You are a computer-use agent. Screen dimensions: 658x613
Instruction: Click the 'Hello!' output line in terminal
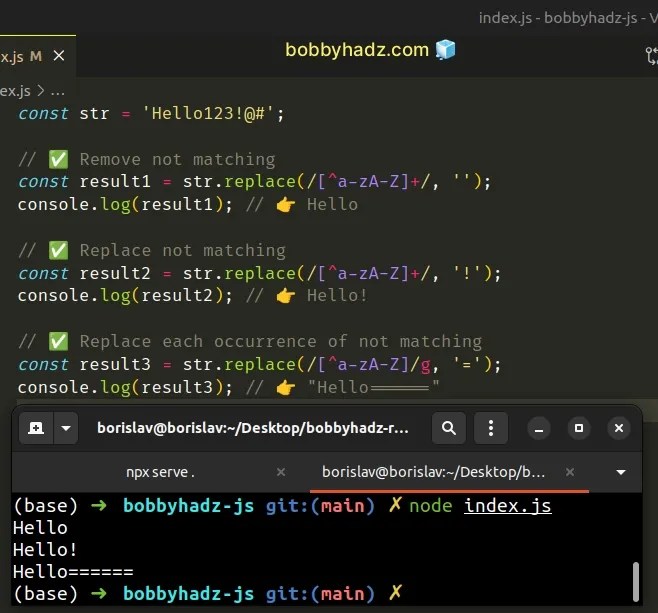tap(45, 550)
